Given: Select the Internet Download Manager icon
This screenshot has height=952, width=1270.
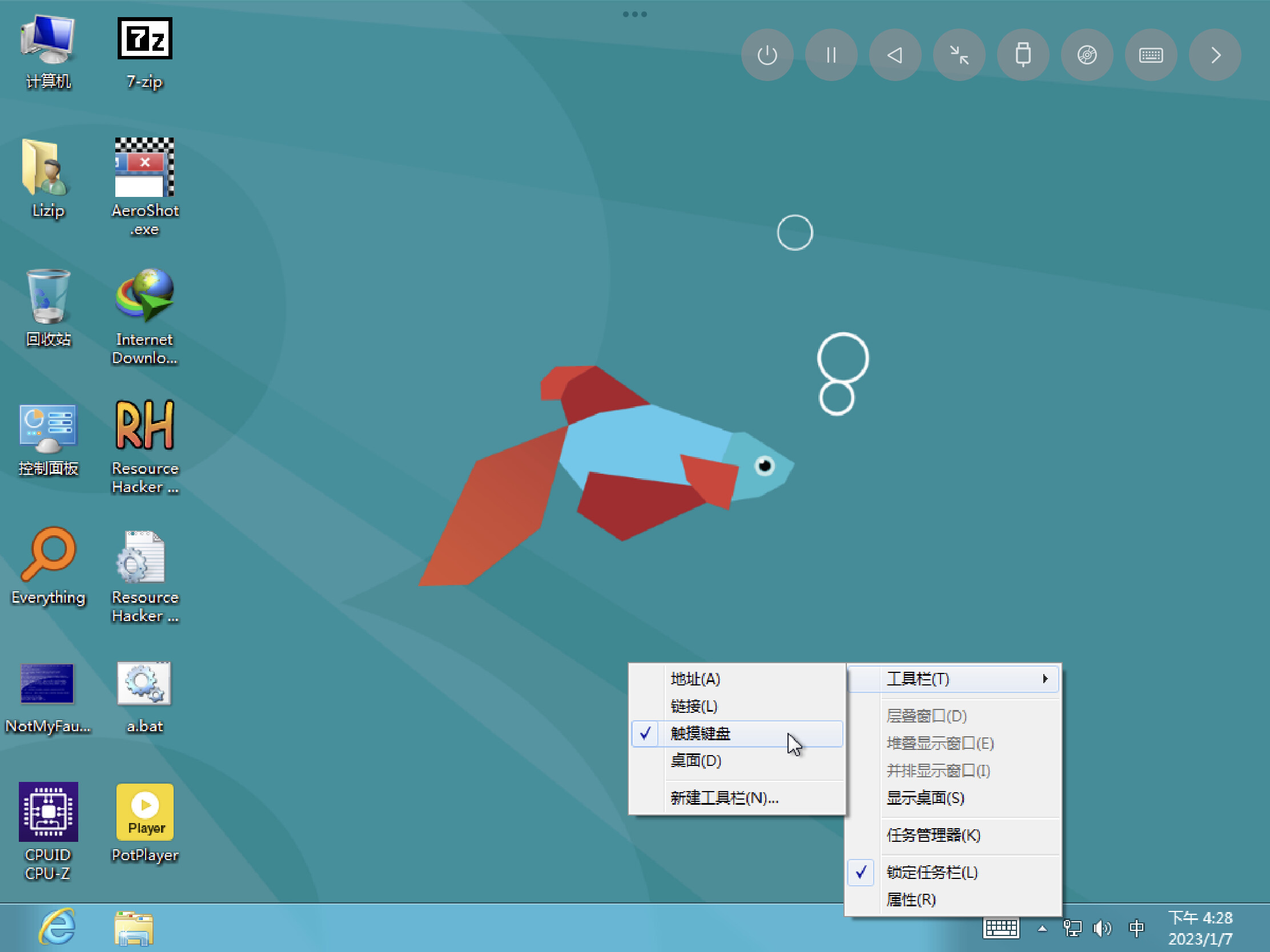Looking at the screenshot, I should coord(144,316).
